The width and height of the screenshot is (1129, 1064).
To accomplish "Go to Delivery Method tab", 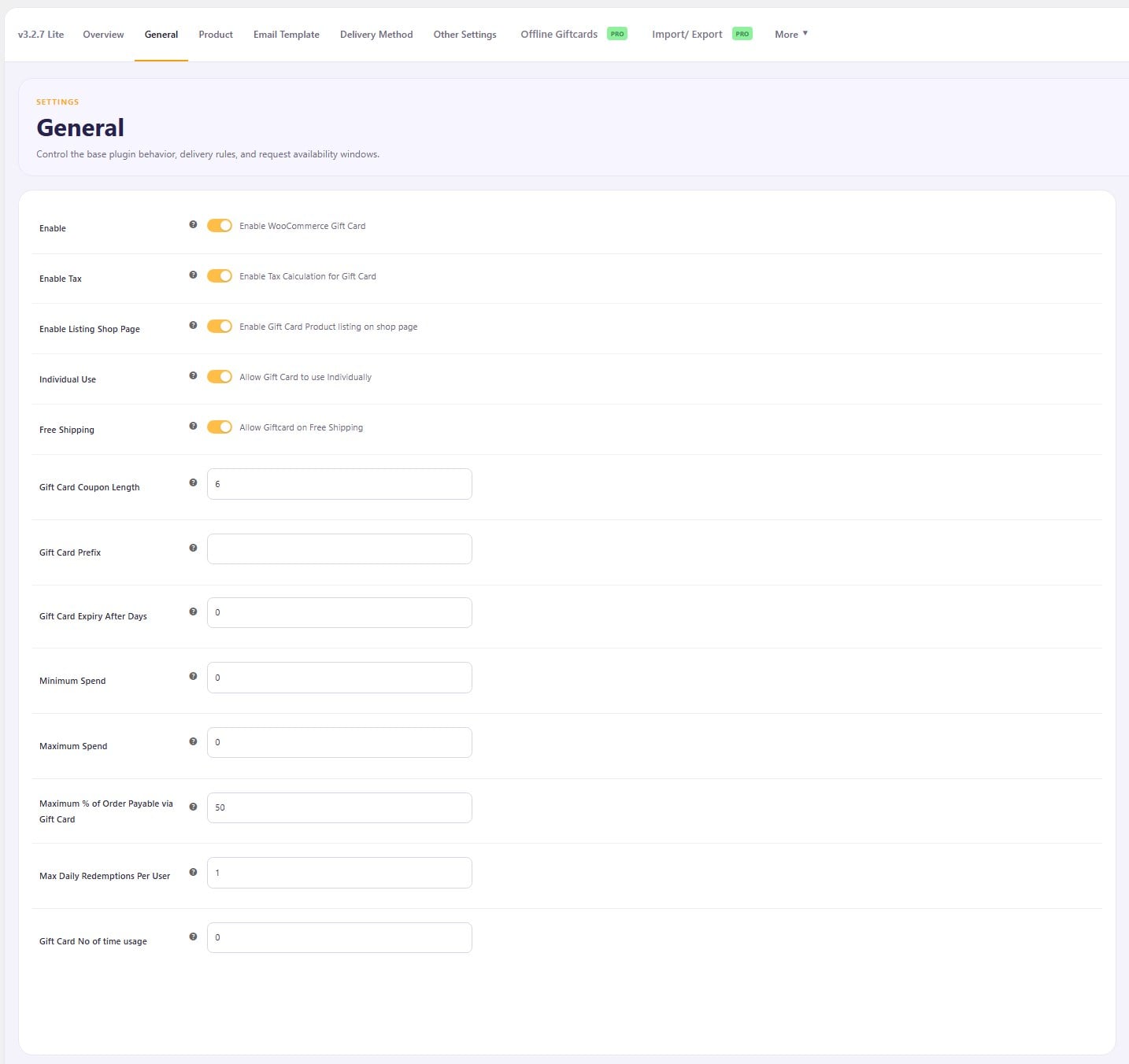I will pyautogui.click(x=376, y=35).
